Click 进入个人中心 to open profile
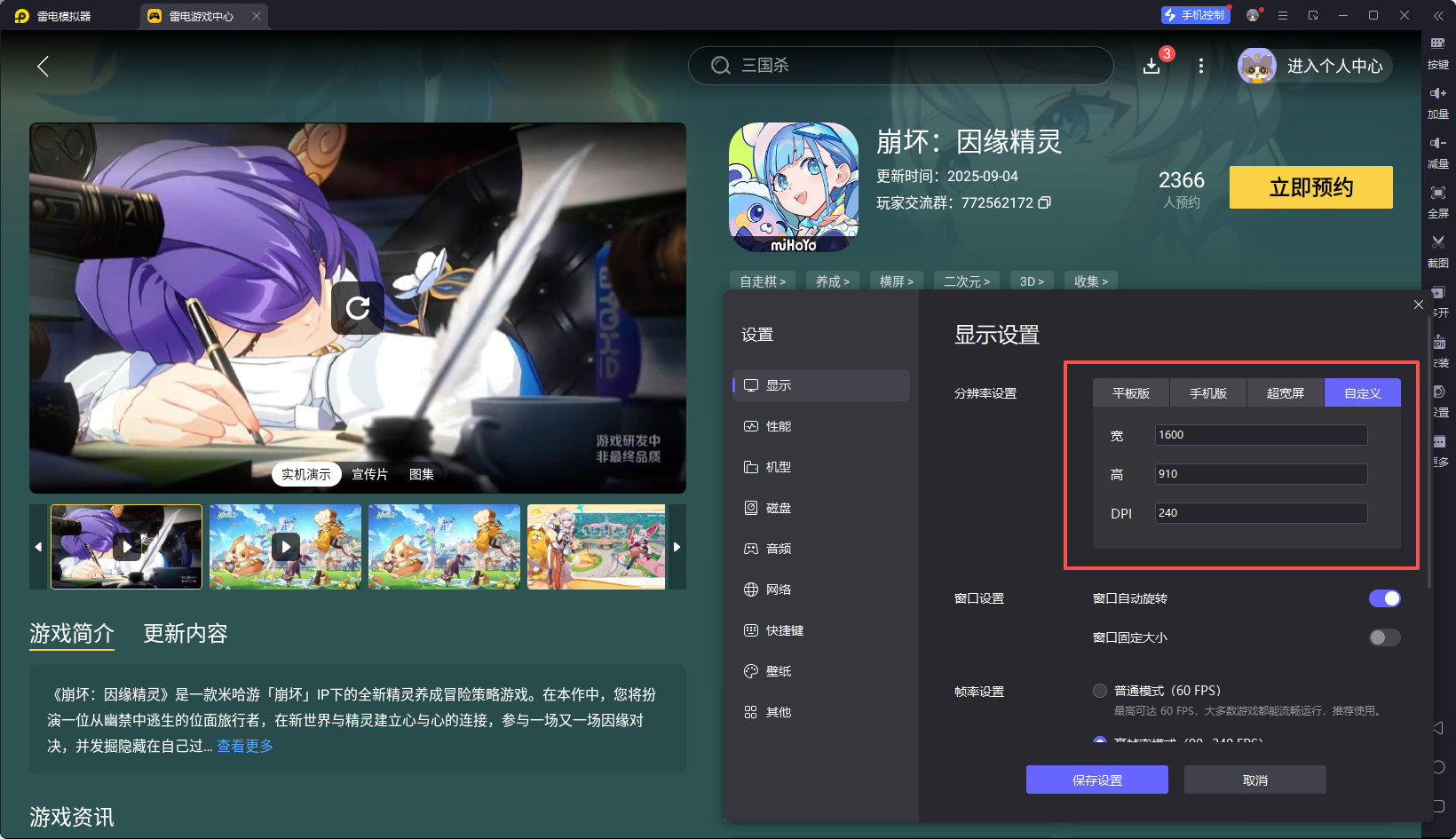This screenshot has width=1456, height=839. (x=1315, y=66)
